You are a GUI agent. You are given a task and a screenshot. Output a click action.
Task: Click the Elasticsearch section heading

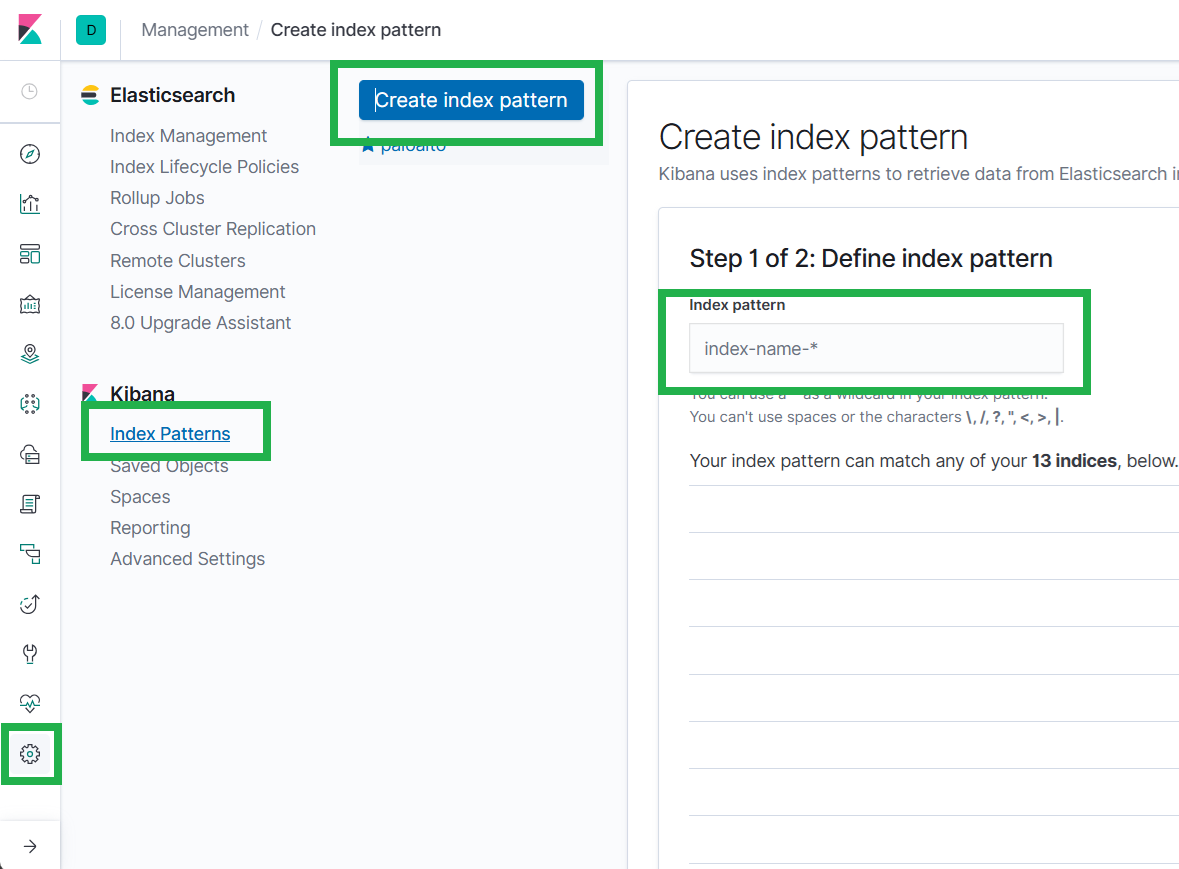[x=172, y=95]
